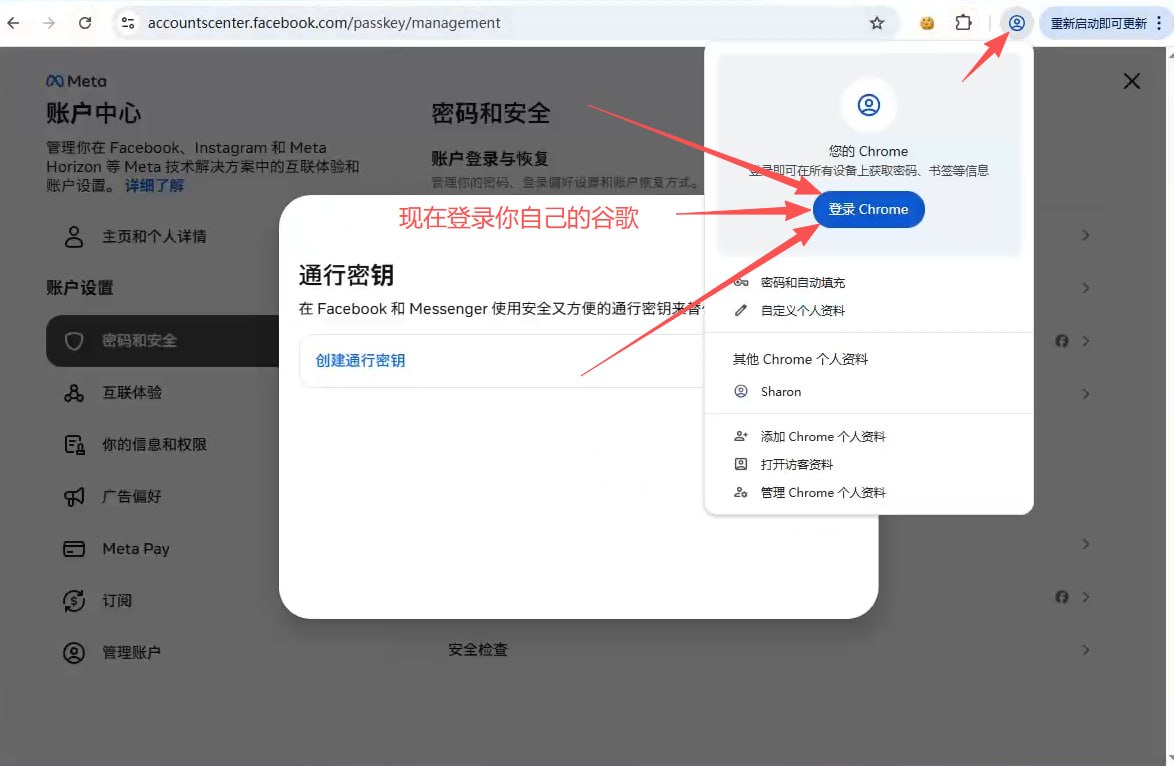
Task: Switch to the Sharon Chrome profile
Action: (780, 392)
